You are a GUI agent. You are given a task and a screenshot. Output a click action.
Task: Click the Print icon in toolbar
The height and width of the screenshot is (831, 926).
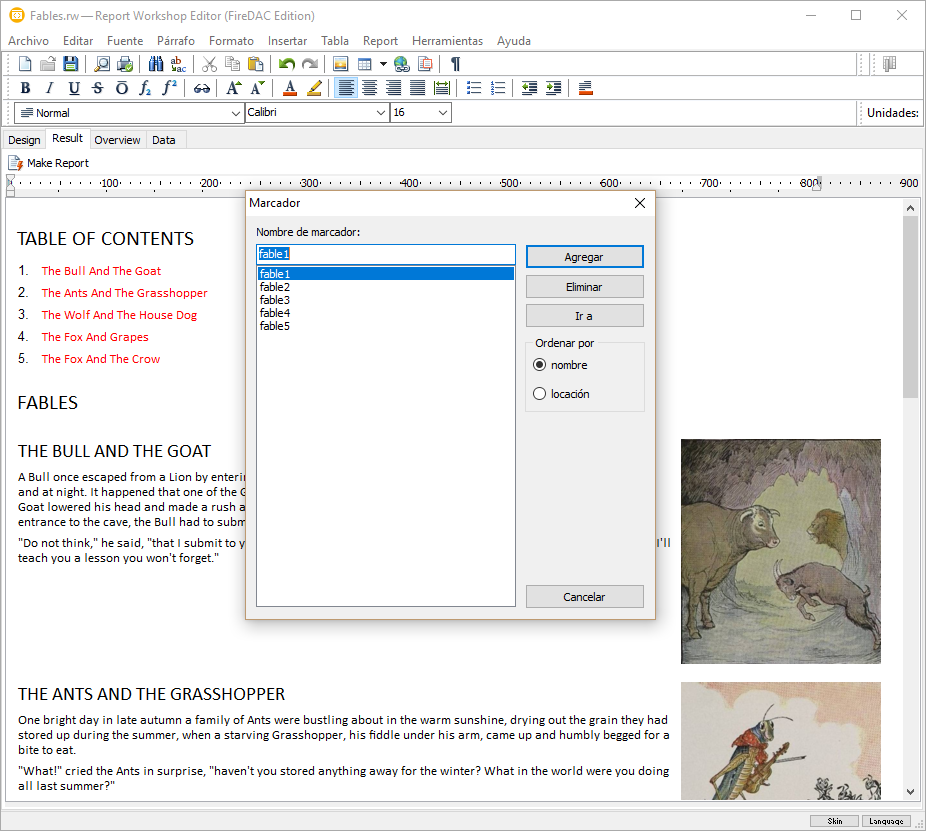click(125, 64)
